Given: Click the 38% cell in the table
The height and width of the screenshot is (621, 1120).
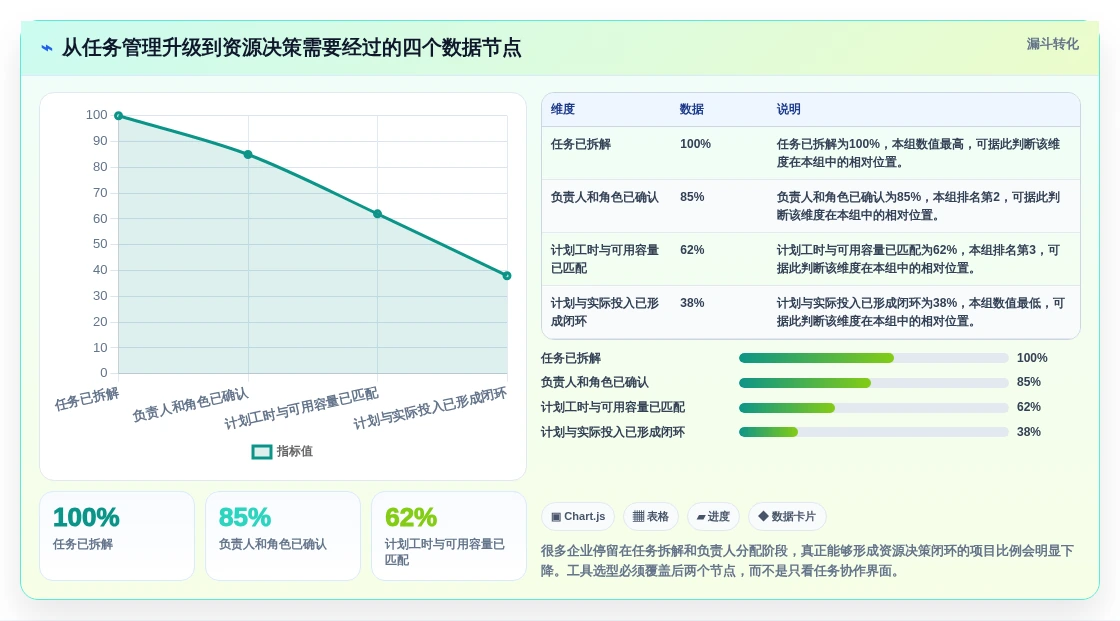Looking at the screenshot, I should coord(692,303).
